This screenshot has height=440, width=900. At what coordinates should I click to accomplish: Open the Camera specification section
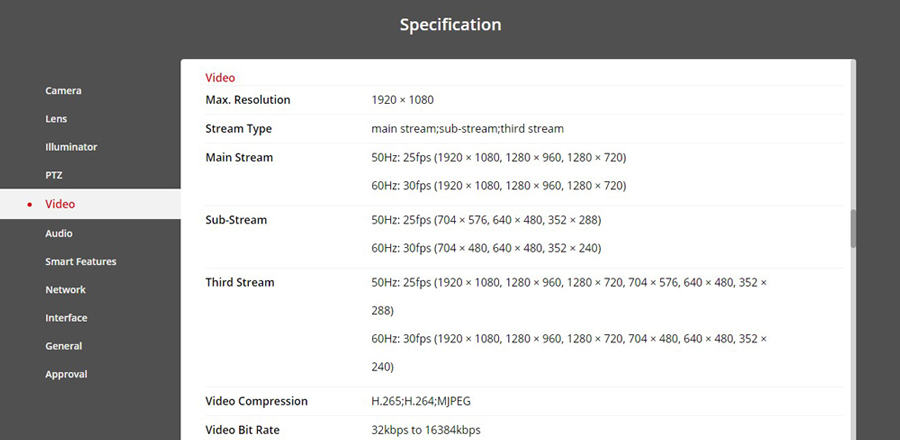pos(63,91)
